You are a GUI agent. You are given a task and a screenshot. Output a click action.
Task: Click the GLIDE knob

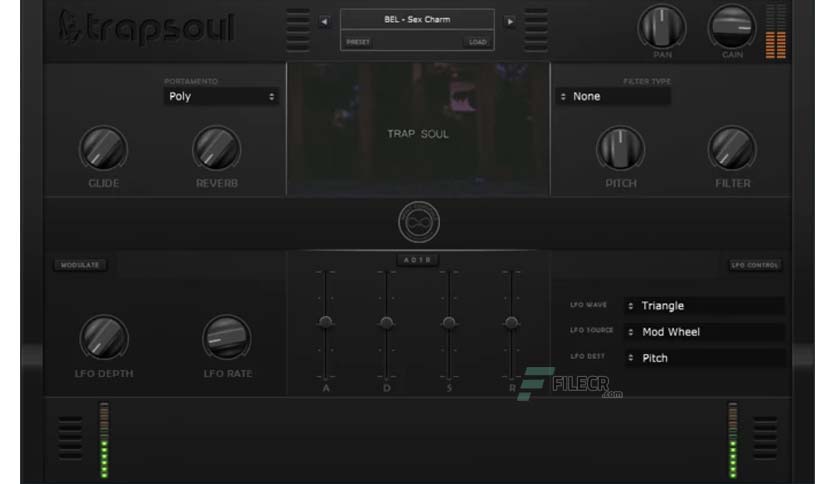coord(103,149)
